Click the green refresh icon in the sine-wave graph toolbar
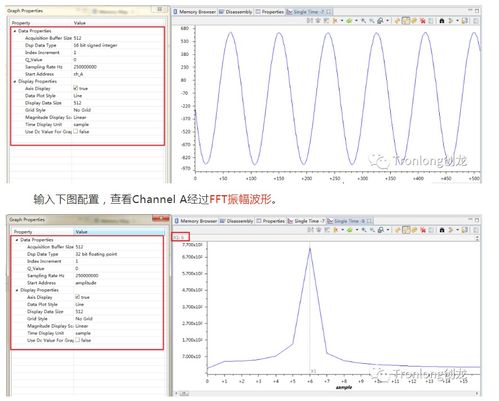499x401 pixels. tap(349, 21)
